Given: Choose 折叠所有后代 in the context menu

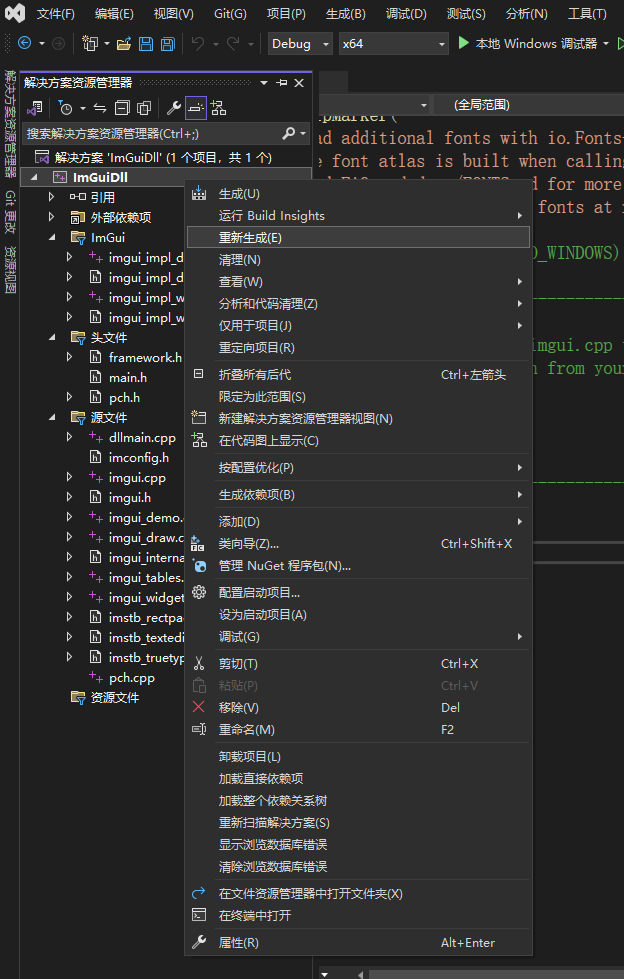Looking at the screenshot, I should (x=359, y=375).
